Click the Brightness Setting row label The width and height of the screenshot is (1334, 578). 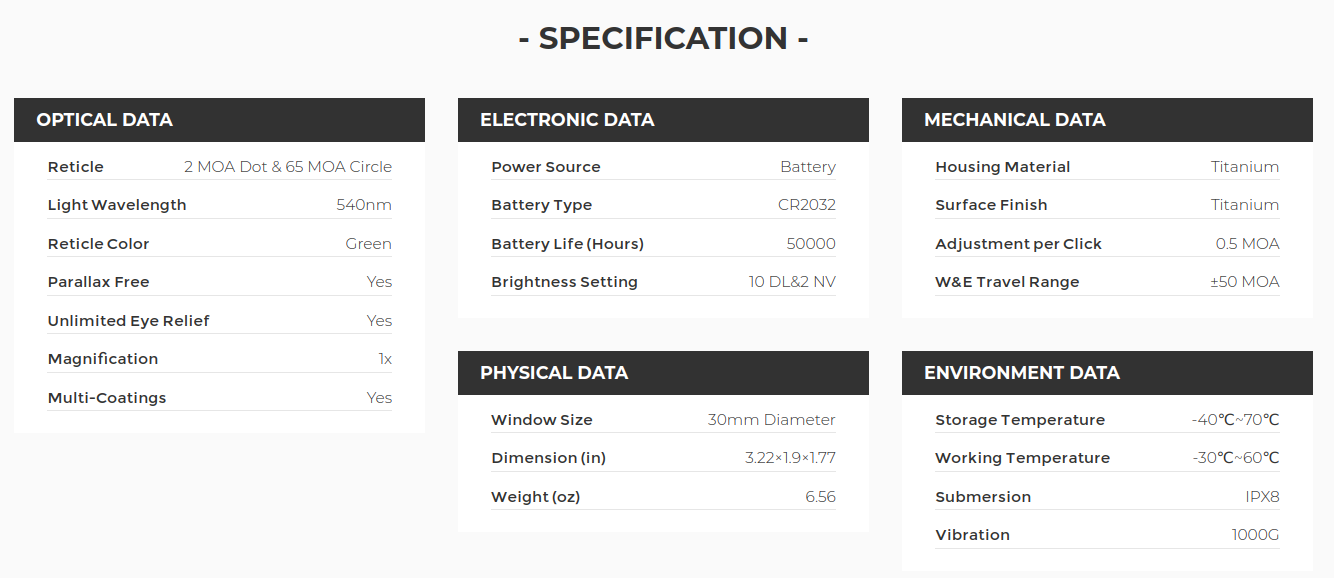(565, 282)
